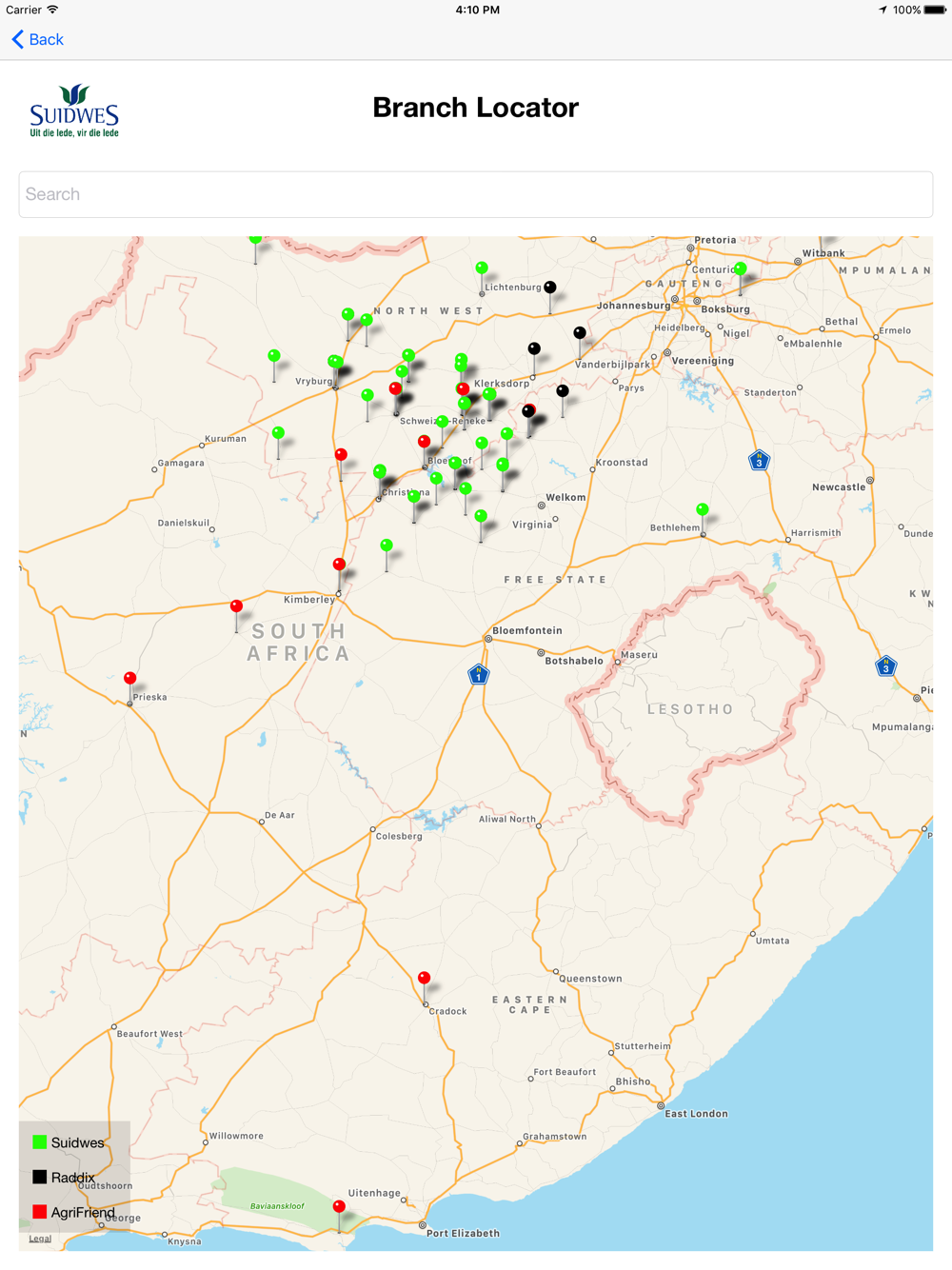952x1270 pixels.
Task: Tap the Bloemfontein city label
Action: [x=527, y=630]
